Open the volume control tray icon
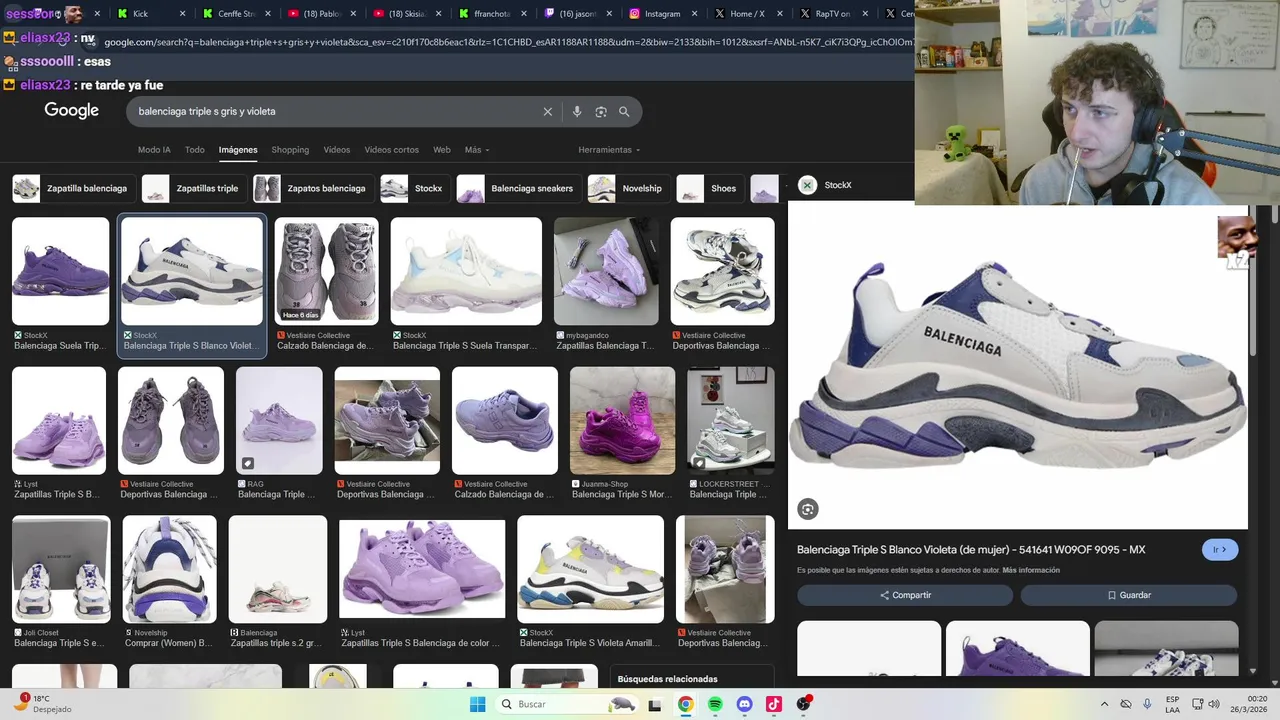Screen dimensions: 1280x720 [1213, 704]
